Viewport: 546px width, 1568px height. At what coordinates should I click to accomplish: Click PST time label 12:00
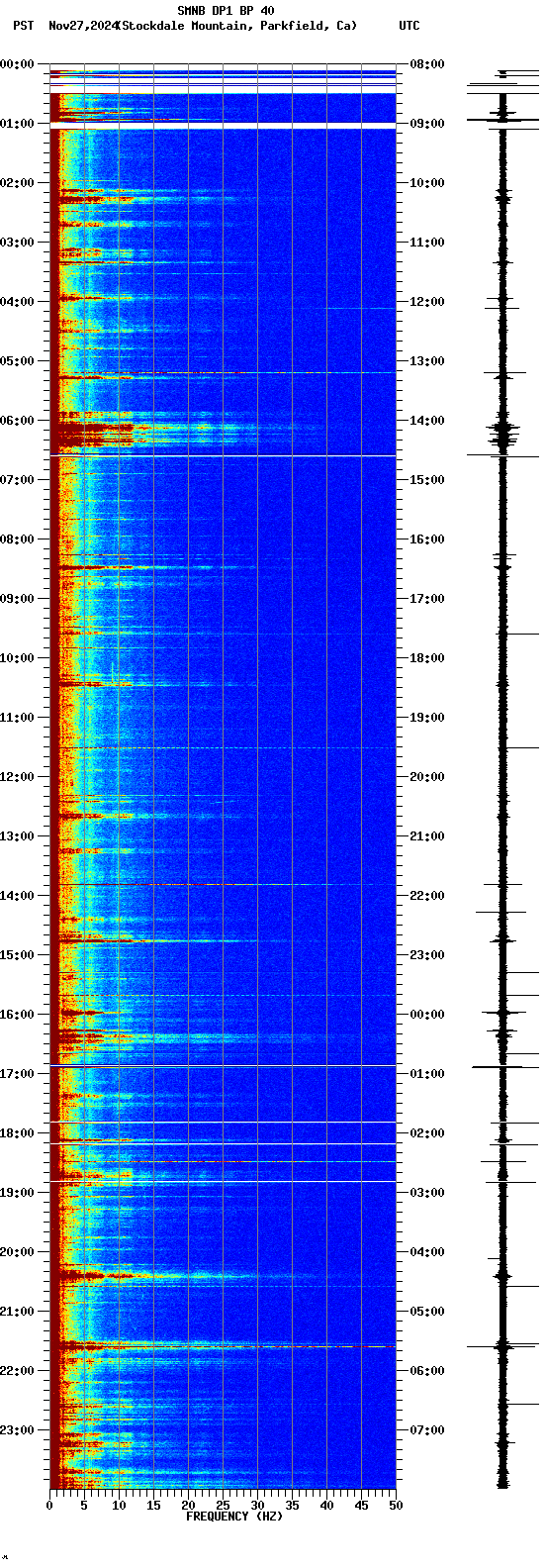tap(17, 776)
